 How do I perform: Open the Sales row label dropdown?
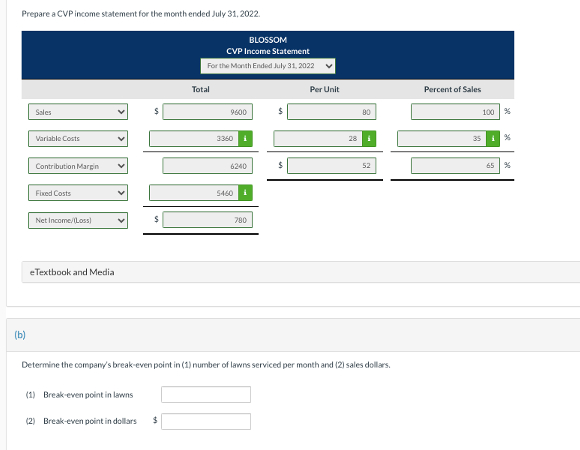coord(78,112)
